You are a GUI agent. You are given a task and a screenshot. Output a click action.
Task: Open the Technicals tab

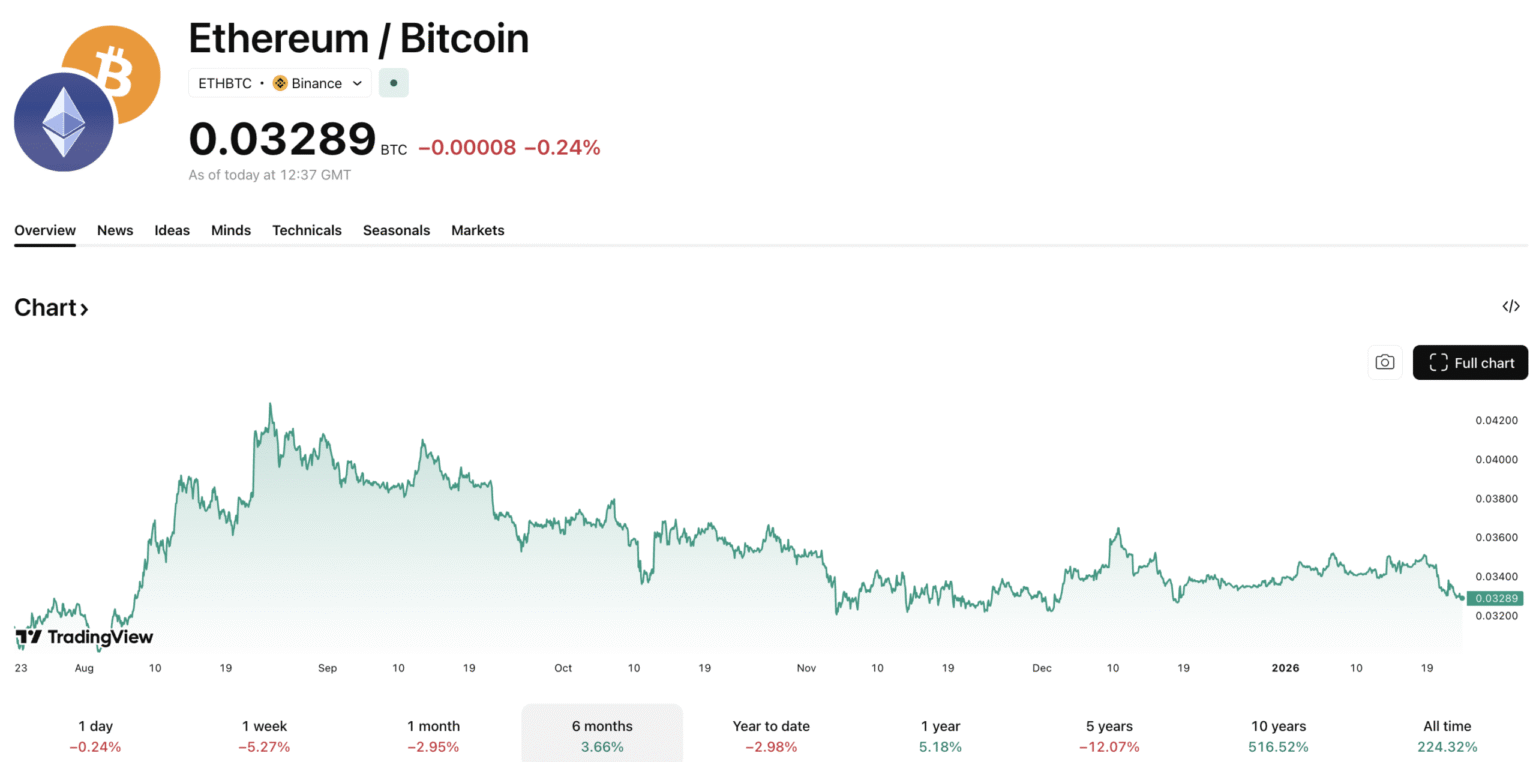coord(307,230)
